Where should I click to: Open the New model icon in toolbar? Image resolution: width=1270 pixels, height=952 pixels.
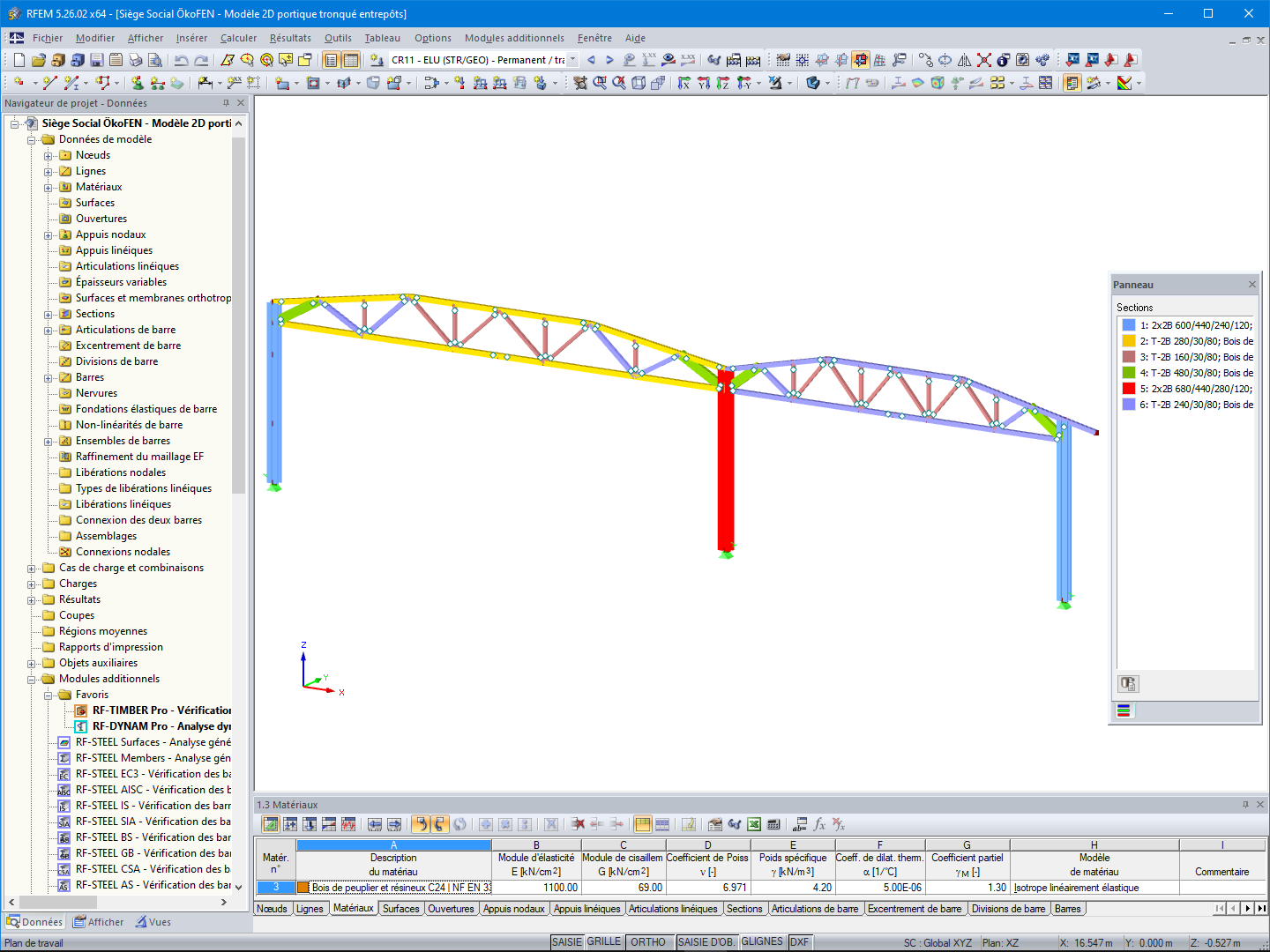pos(19,60)
